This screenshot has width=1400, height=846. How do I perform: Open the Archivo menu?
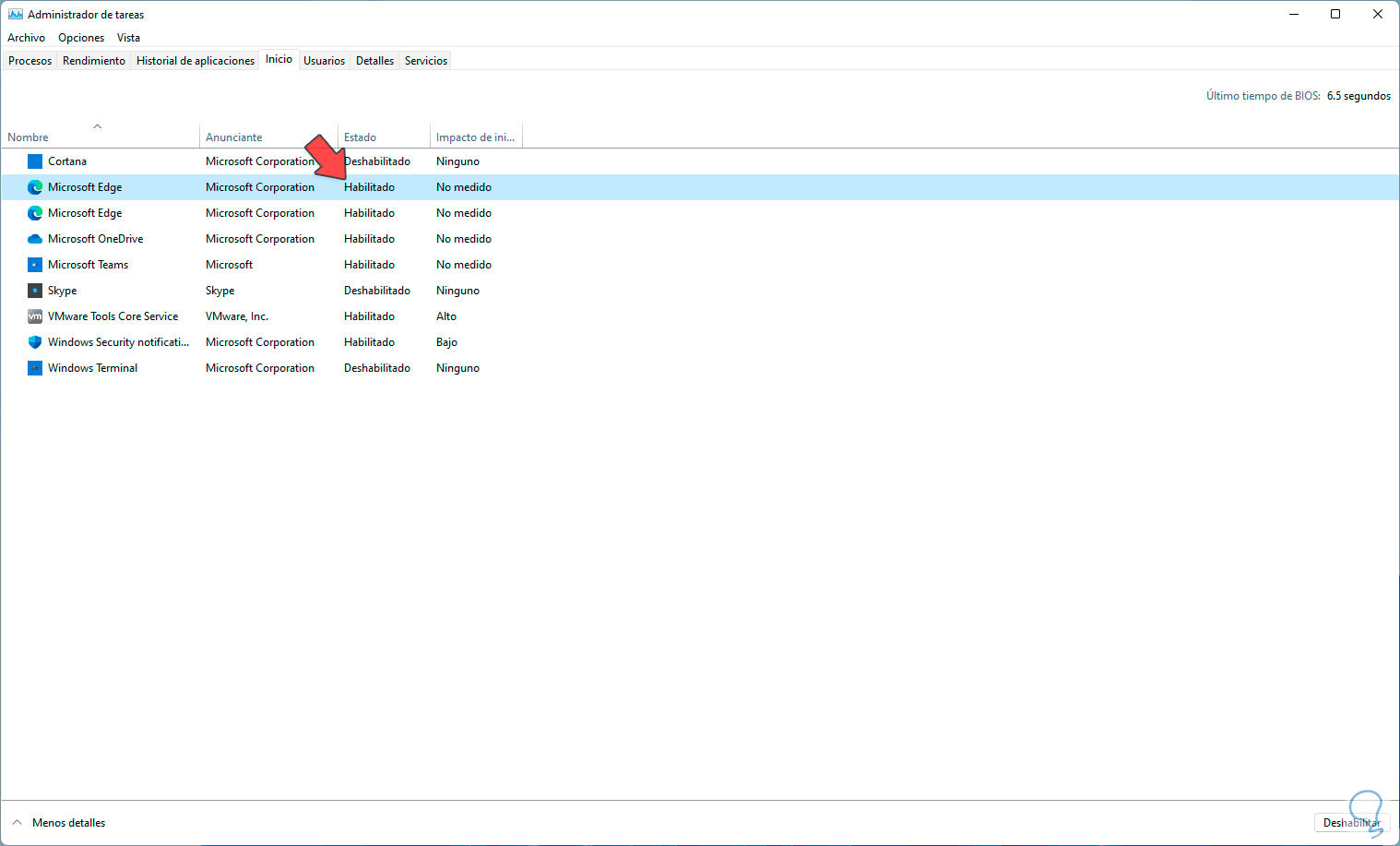26,38
